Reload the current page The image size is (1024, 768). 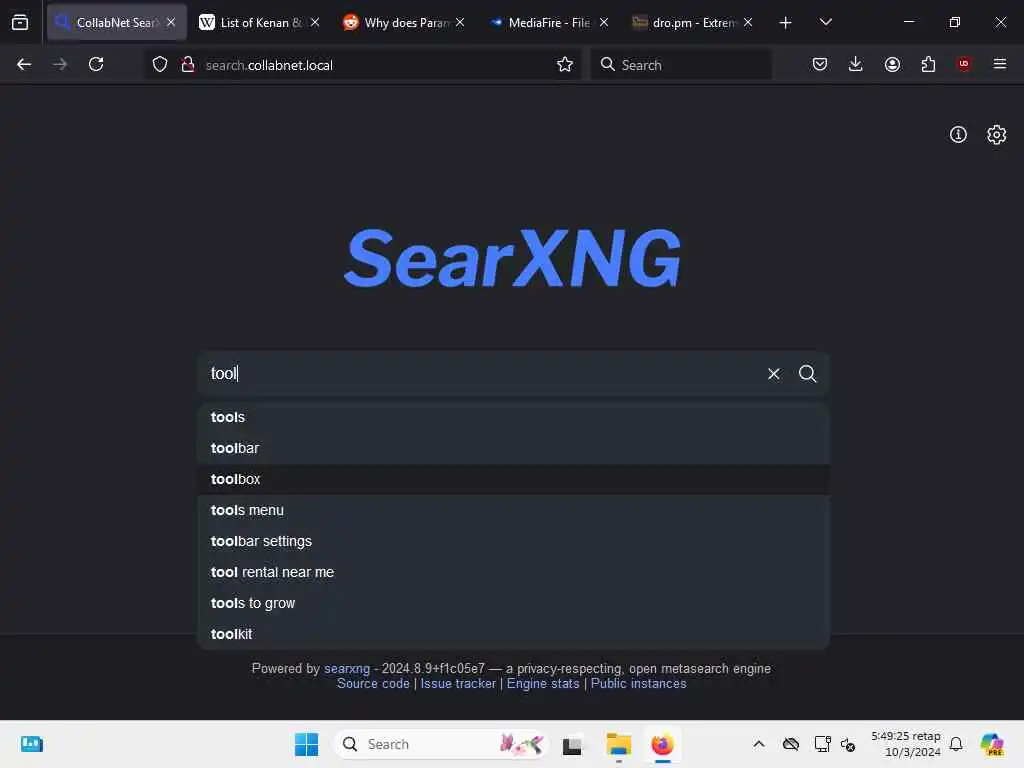[96, 64]
